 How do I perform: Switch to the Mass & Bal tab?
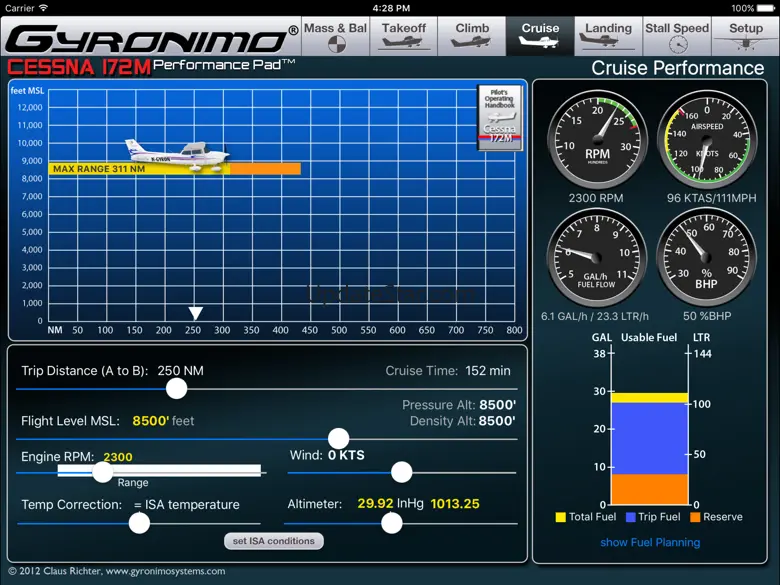[335, 35]
